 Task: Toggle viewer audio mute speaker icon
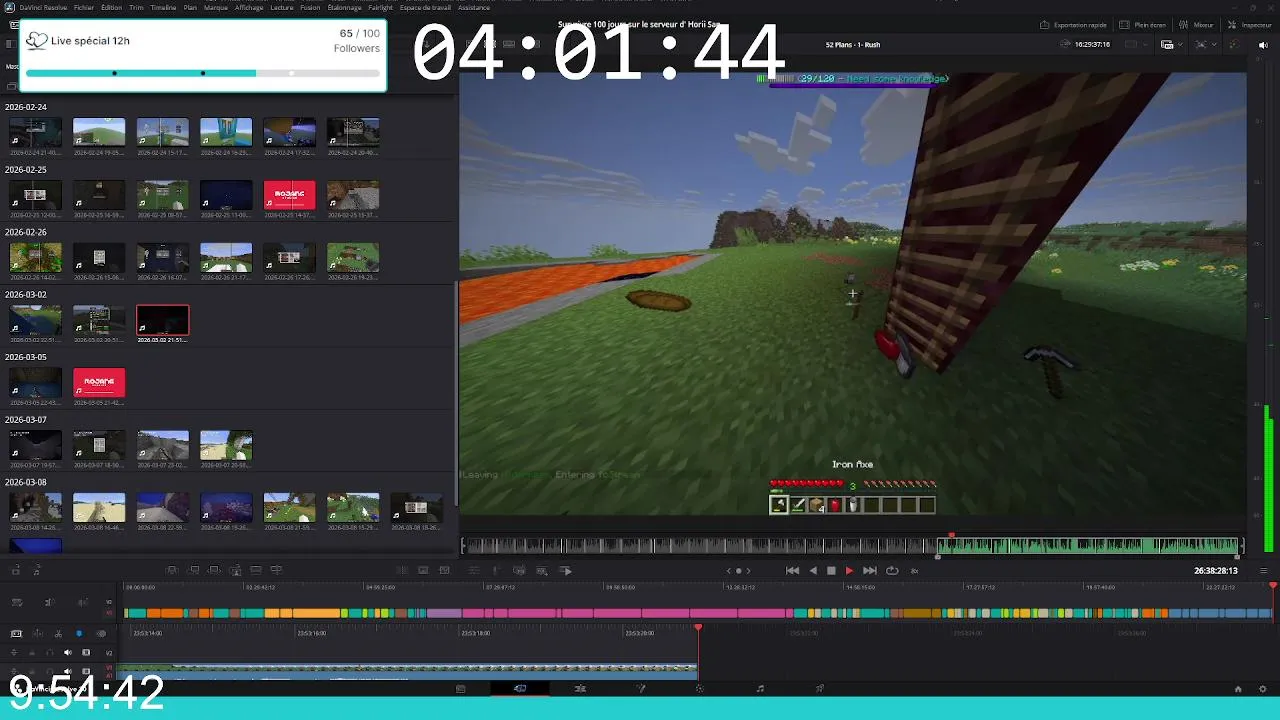click(x=1263, y=44)
